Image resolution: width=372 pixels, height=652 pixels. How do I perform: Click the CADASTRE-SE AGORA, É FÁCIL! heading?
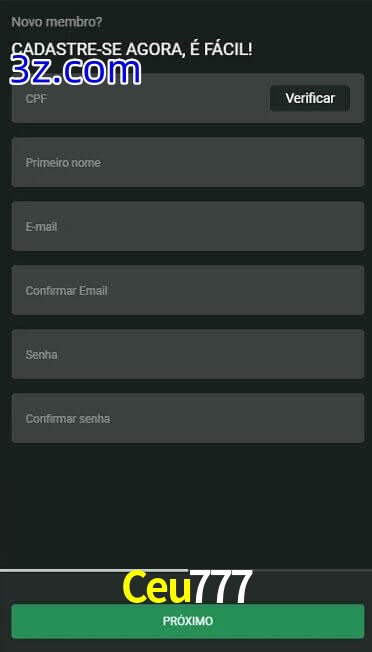[x=132, y=49]
